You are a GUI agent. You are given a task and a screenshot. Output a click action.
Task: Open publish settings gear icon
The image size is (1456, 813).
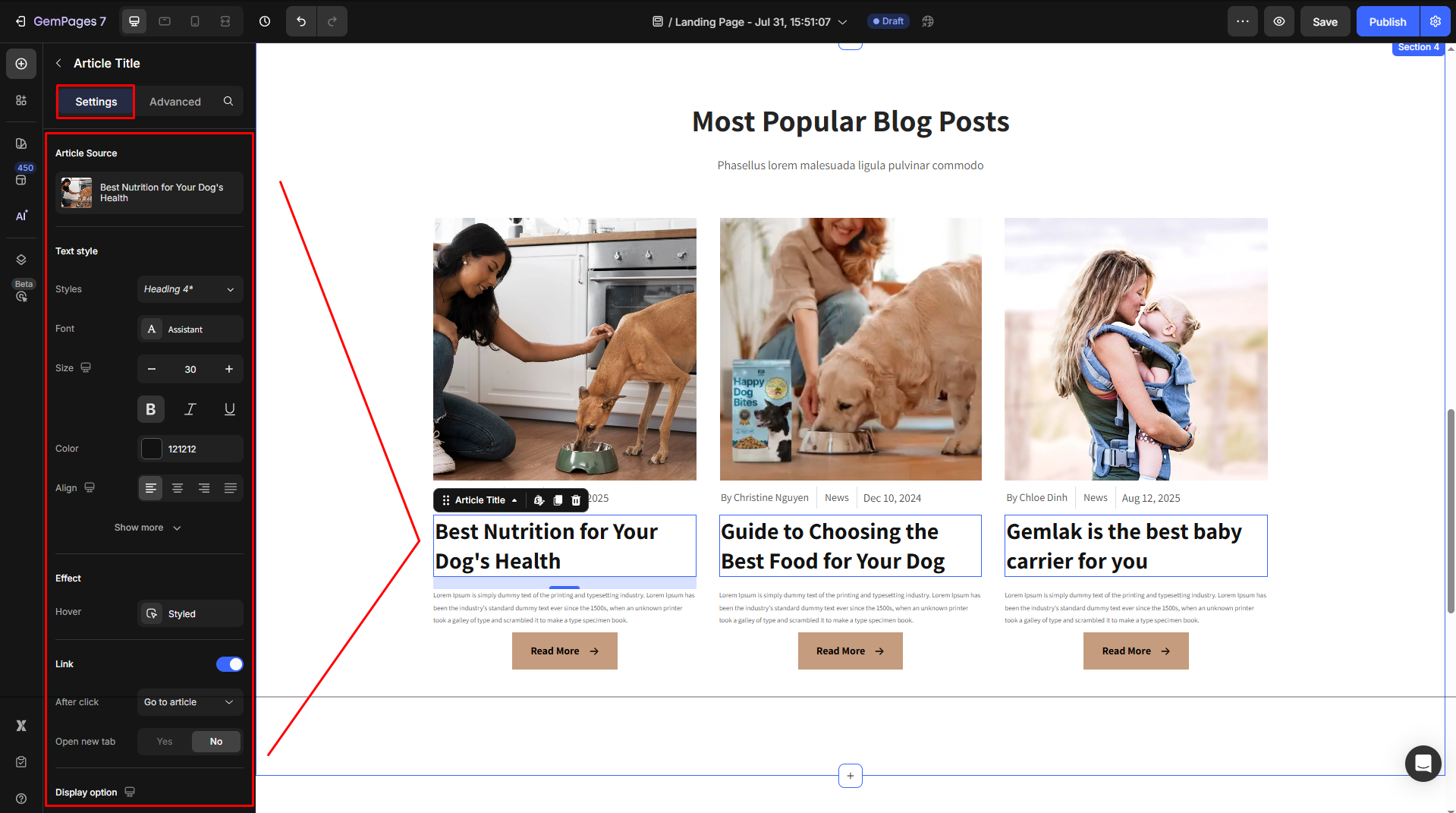(x=1435, y=21)
